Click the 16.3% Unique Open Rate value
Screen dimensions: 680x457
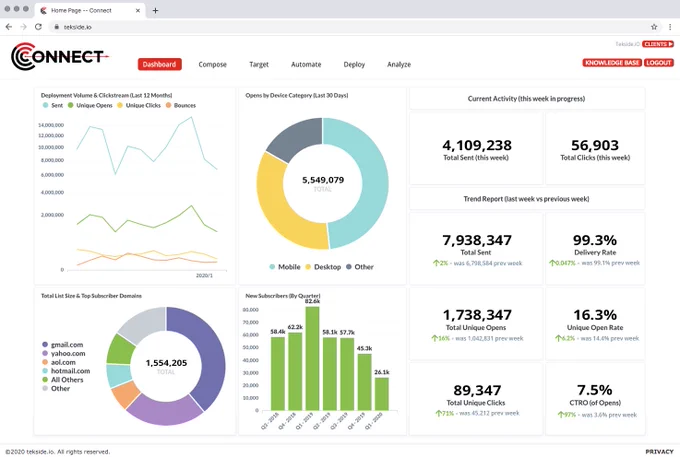pyautogui.click(x=595, y=315)
